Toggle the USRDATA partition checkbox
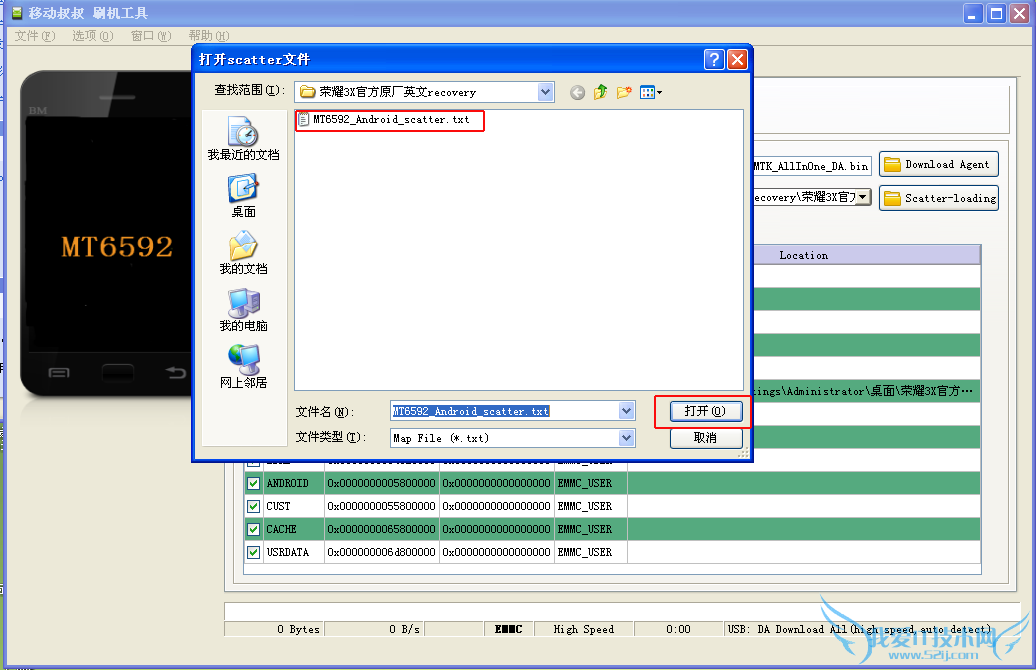Screen dimensions: 1036x670 click(x=253, y=552)
